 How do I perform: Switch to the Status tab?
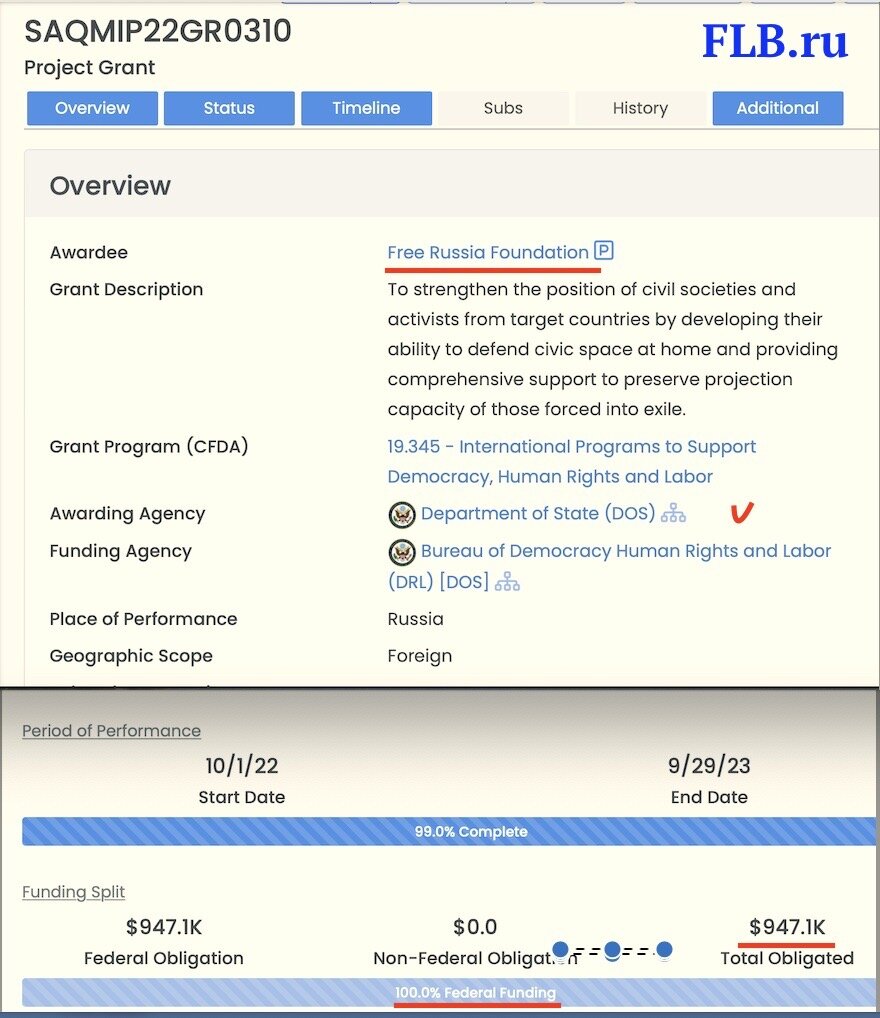[x=229, y=108]
